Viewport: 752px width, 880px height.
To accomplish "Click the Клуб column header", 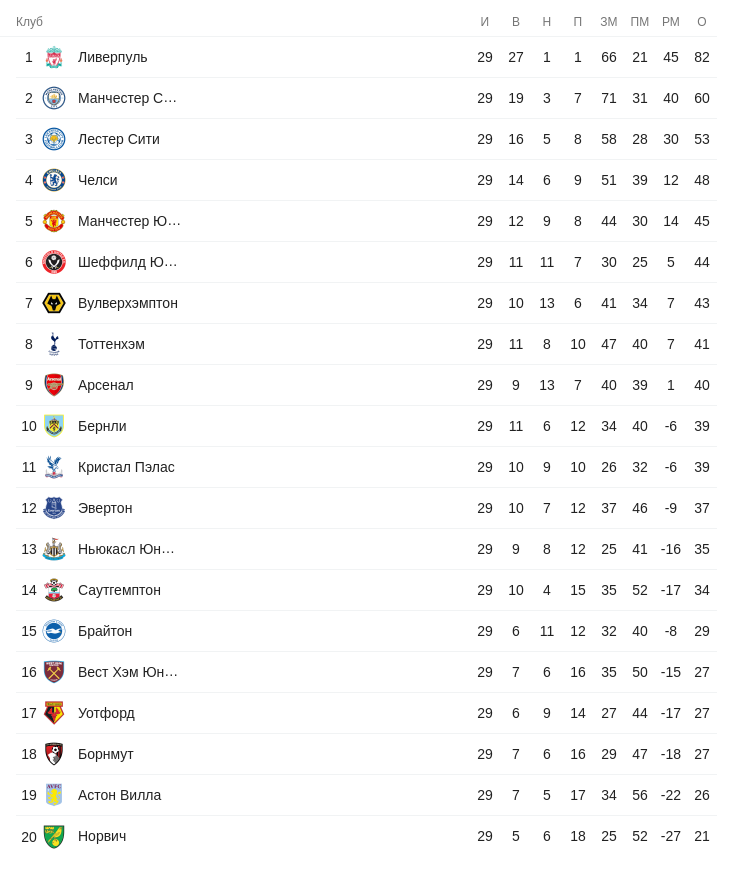I will pos(30,22).
